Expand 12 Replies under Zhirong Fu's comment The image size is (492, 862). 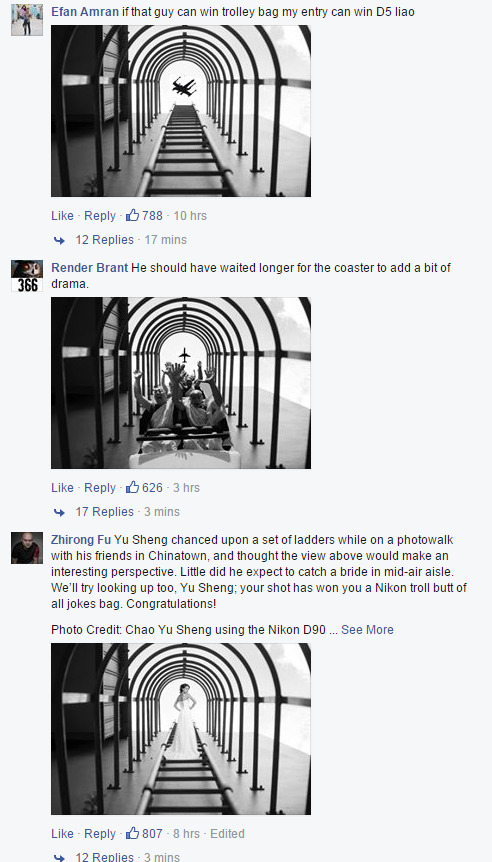pyautogui.click(x=104, y=857)
